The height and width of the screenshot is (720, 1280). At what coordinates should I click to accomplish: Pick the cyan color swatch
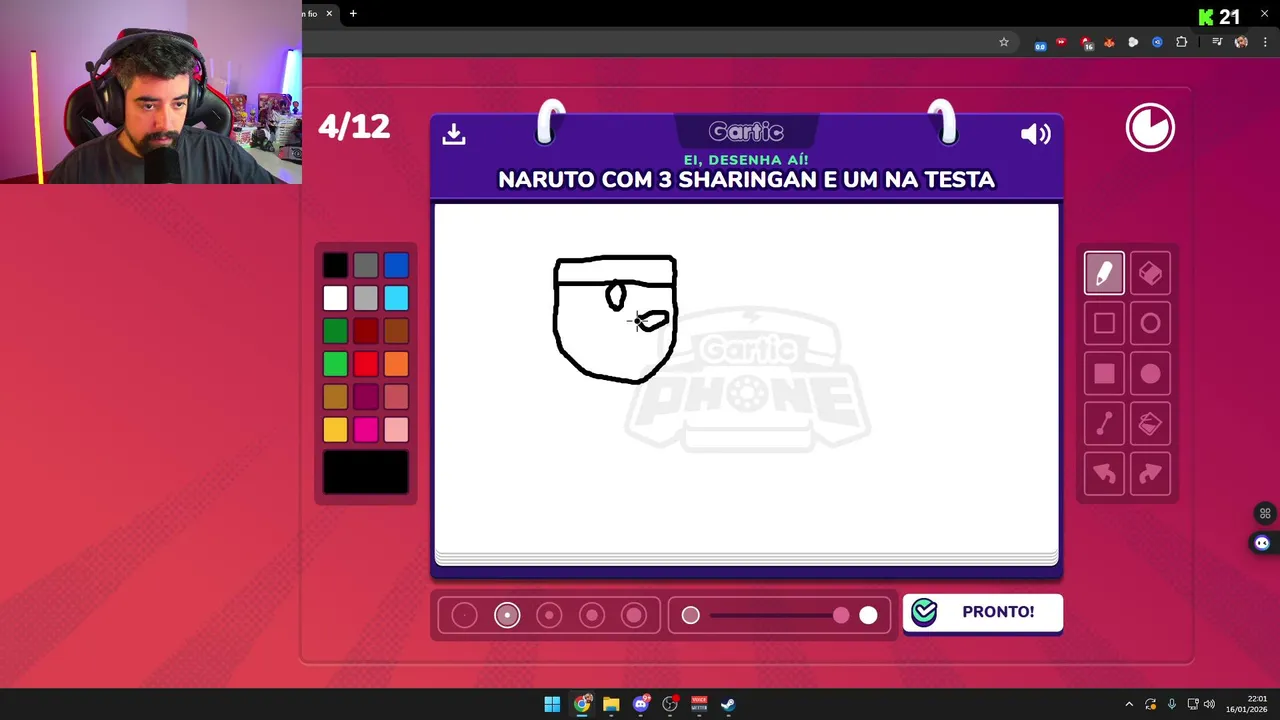pyautogui.click(x=396, y=298)
